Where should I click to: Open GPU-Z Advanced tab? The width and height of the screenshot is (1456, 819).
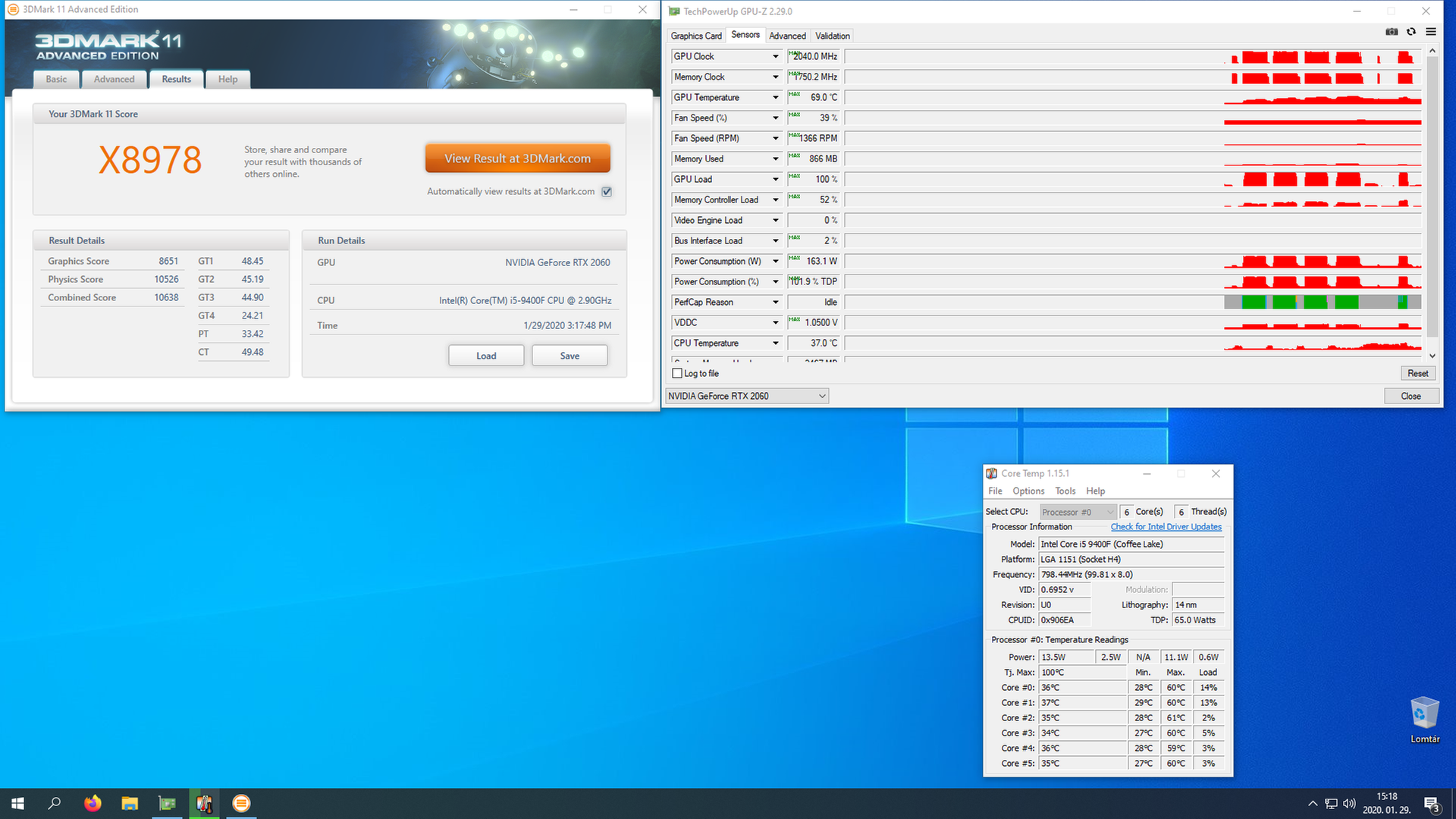pyautogui.click(x=787, y=36)
